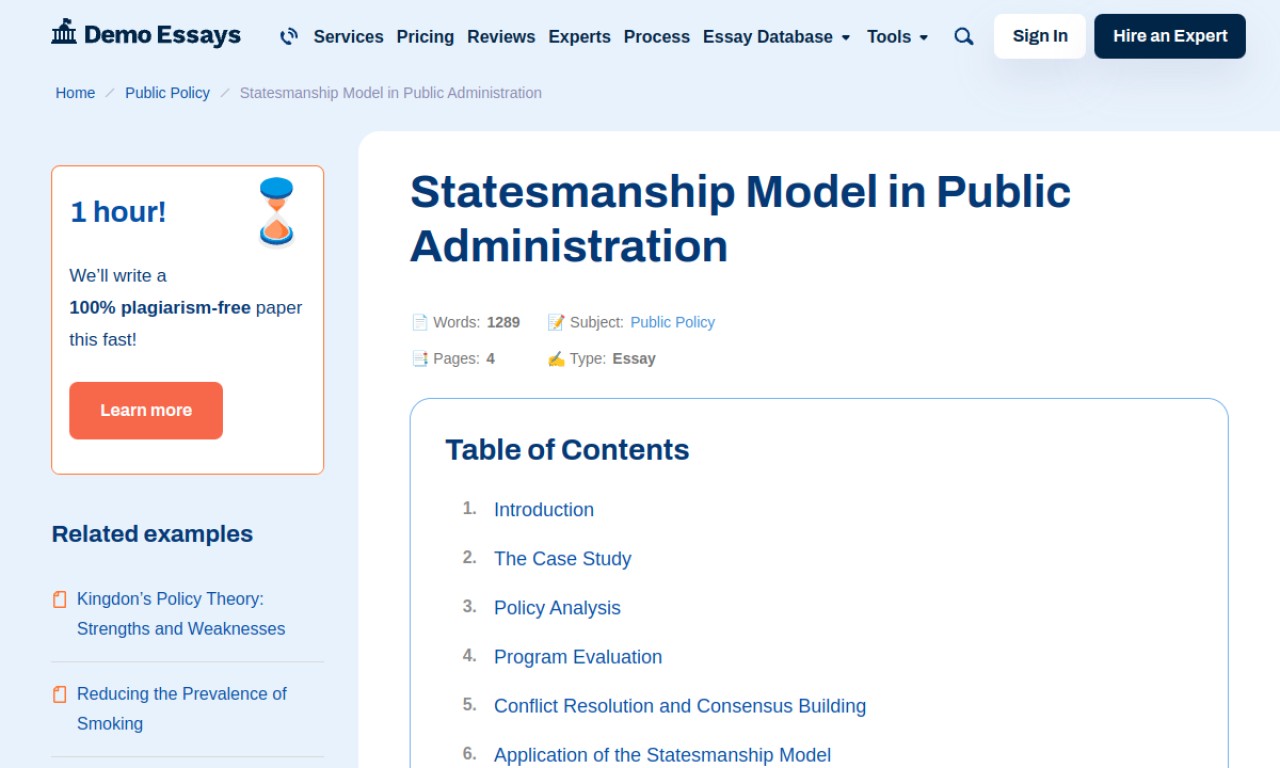The height and width of the screenshot is (768, 1280).
Task: Open the Process menu item
Action: (x=657, y=36)
